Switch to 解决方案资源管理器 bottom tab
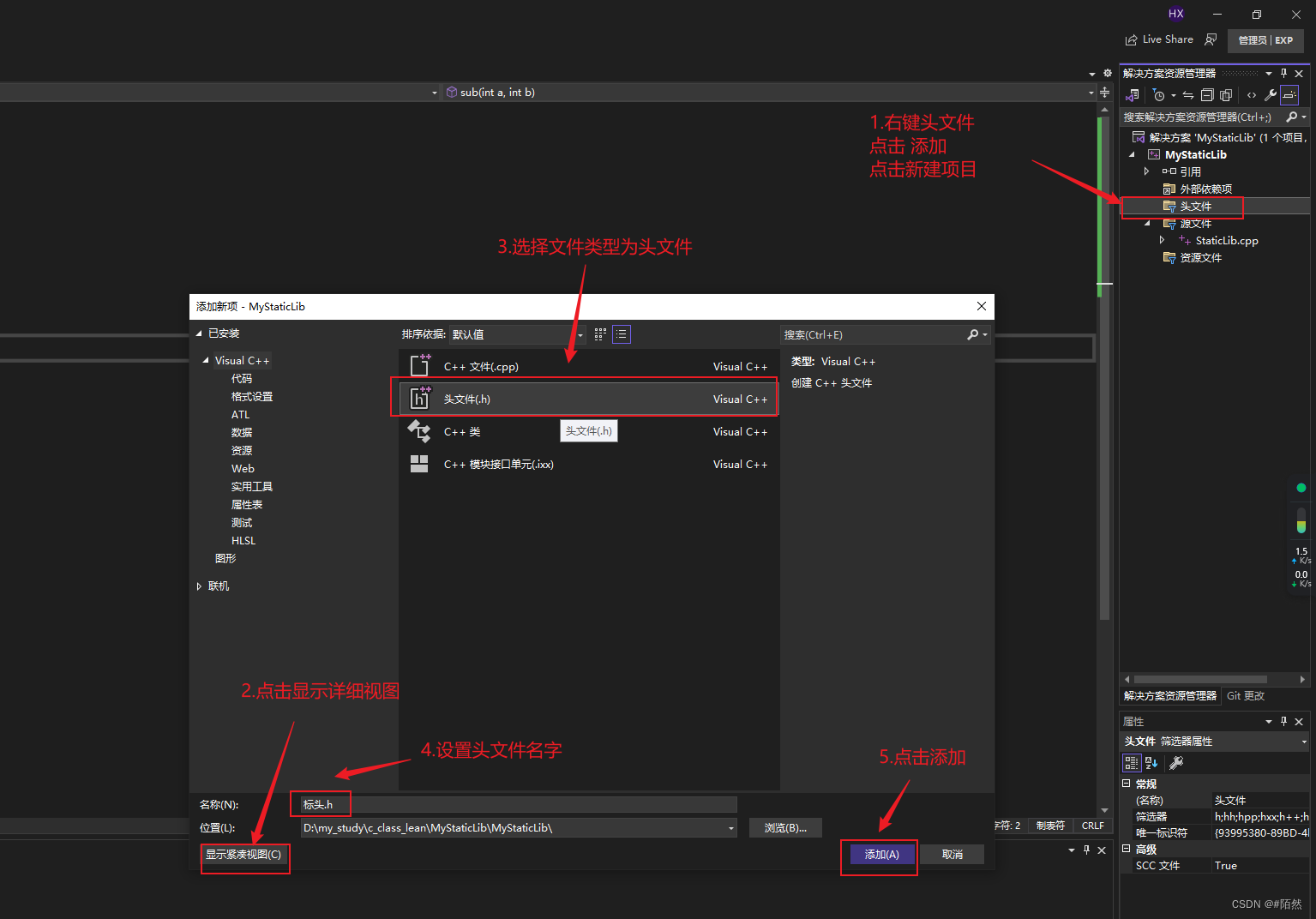This screenshot has width=1316, height=919. tap(1170, 696)
